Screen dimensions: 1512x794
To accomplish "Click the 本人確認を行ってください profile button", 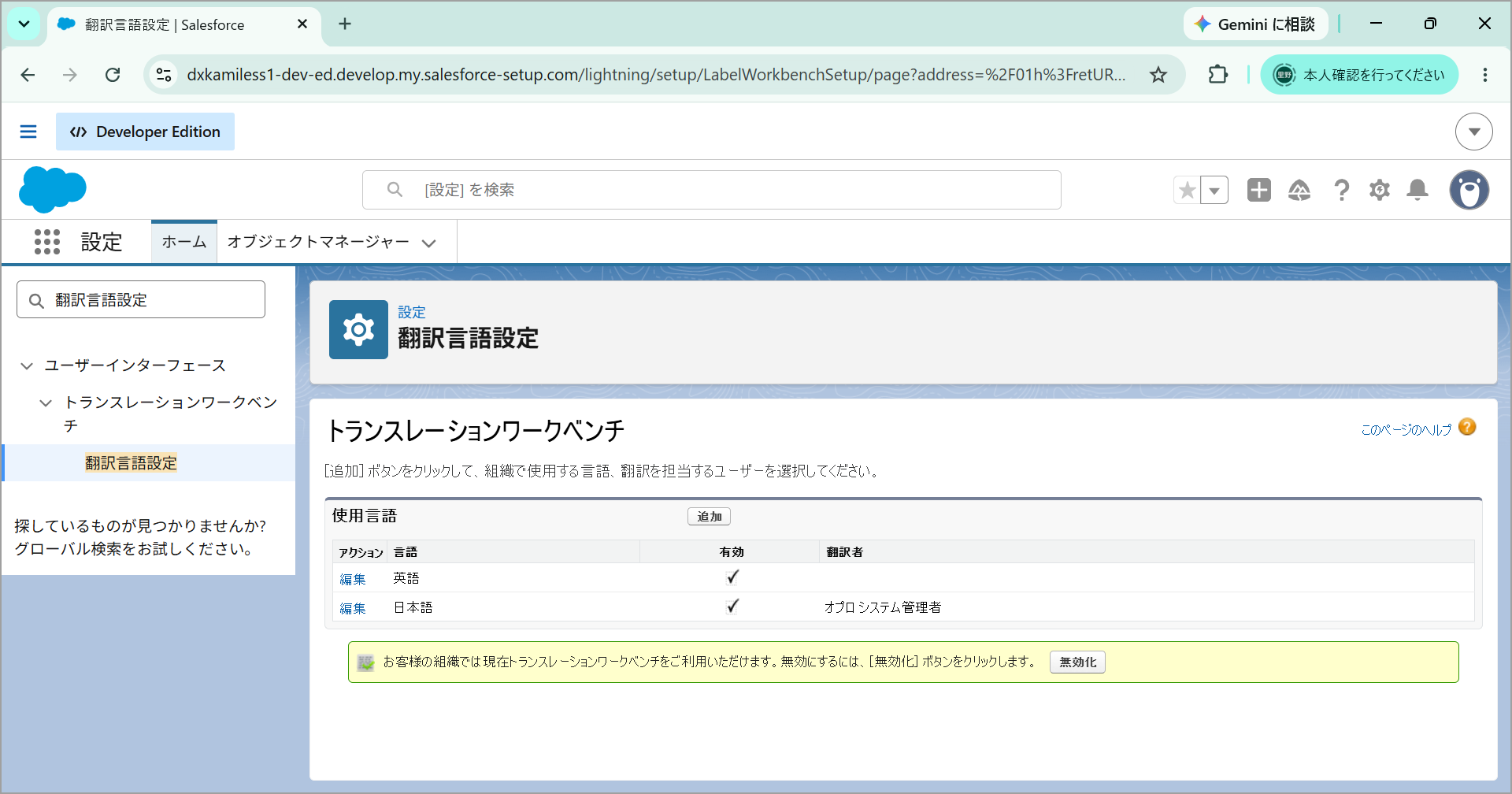I will click(x=1359, y=75).
